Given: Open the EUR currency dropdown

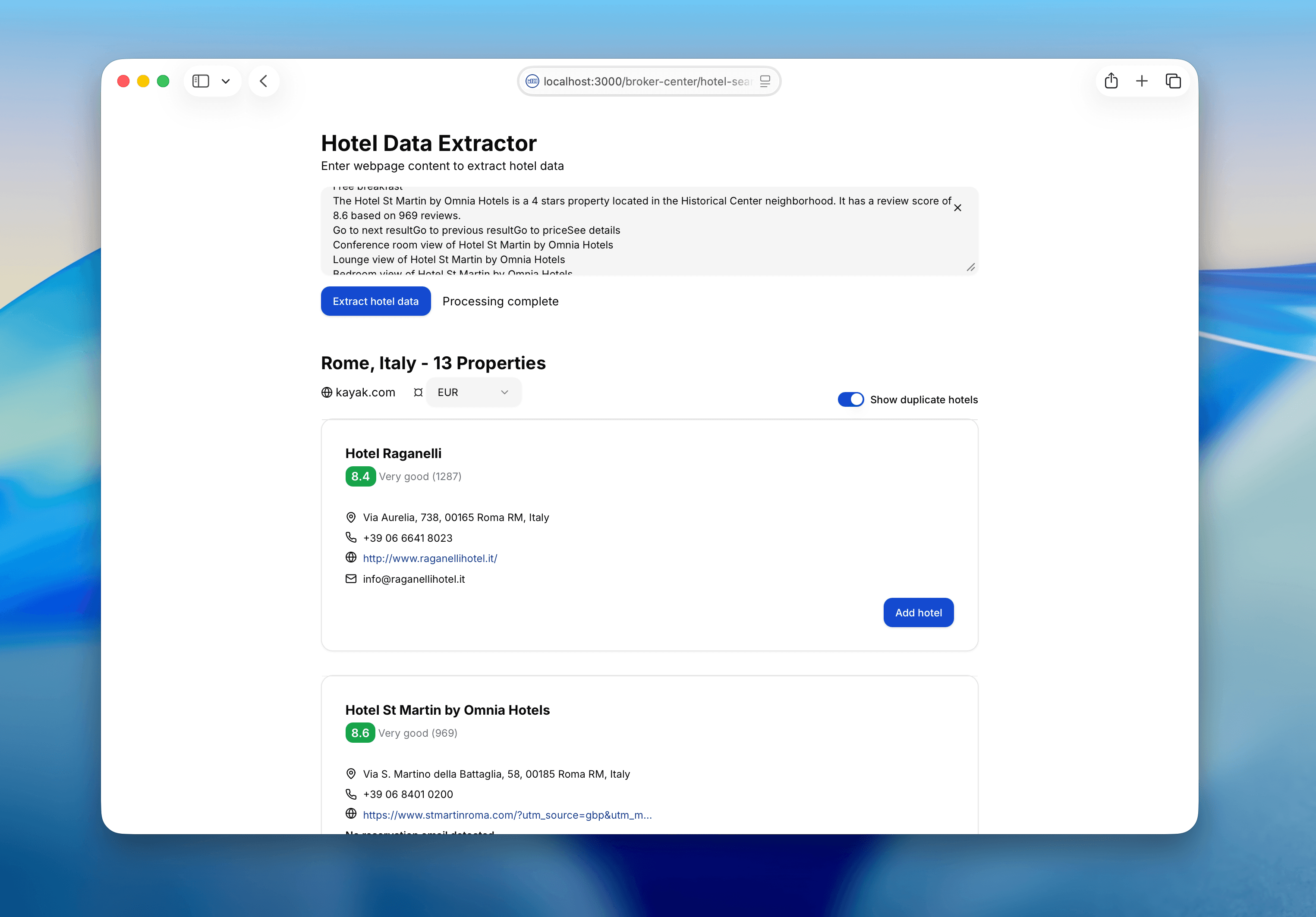Looking at the screenshot, I should 473,393.
